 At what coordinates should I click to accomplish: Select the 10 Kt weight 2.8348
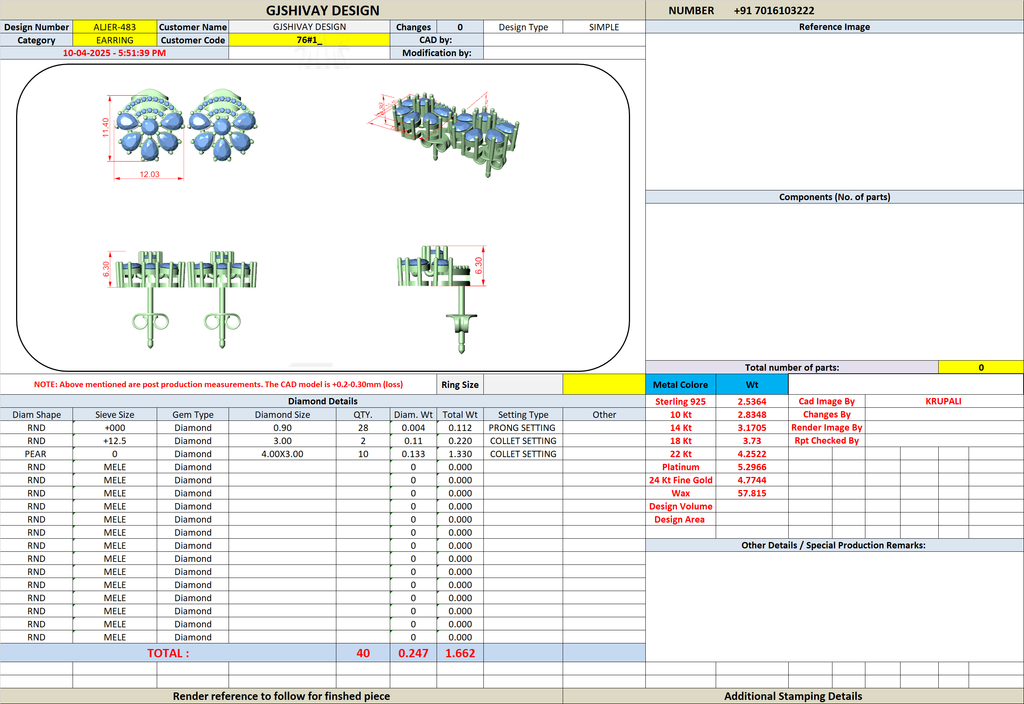[752, 415]
